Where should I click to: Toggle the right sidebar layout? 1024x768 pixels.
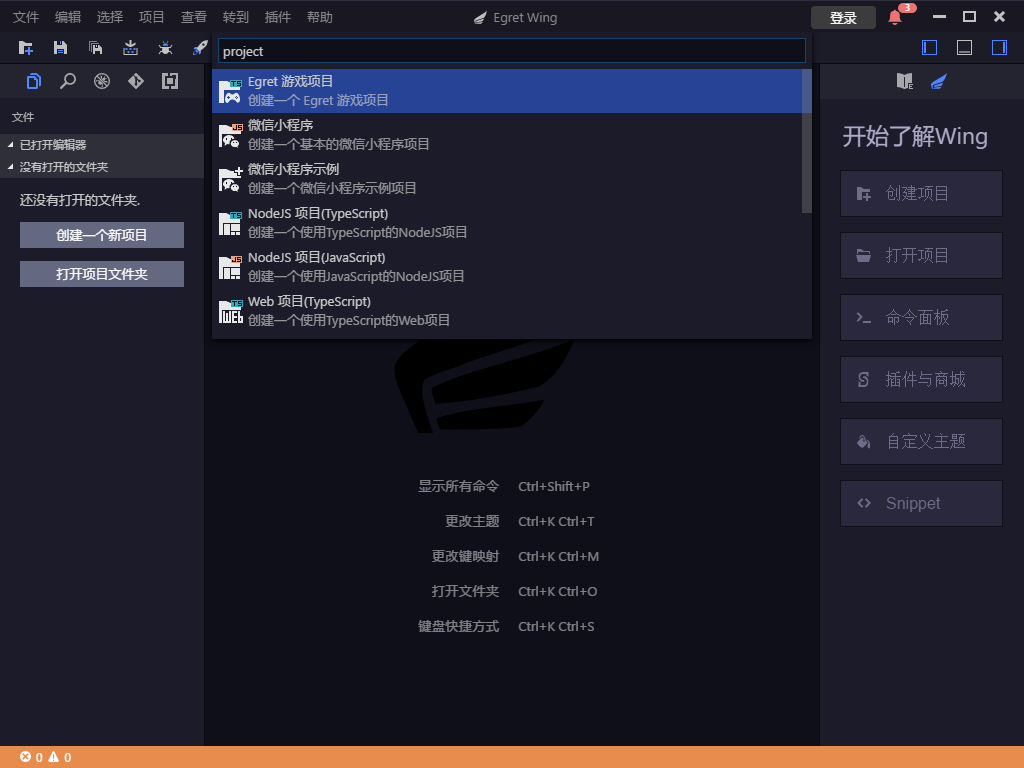[x=999, y=48]
